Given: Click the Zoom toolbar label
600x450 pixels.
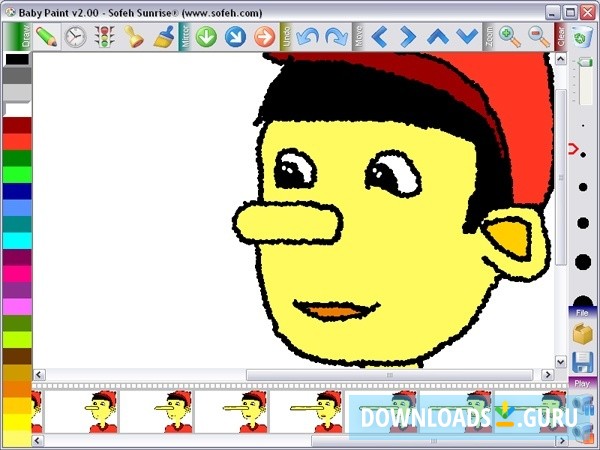Looking at the screenshot, I should click(x=488, y=37).
